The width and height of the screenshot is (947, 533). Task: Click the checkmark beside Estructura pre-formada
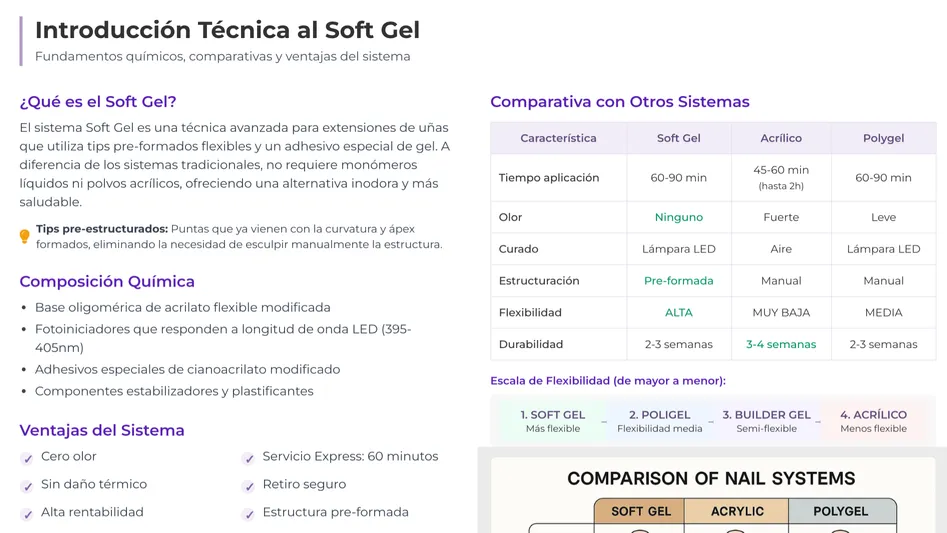(x=248, y=514)
